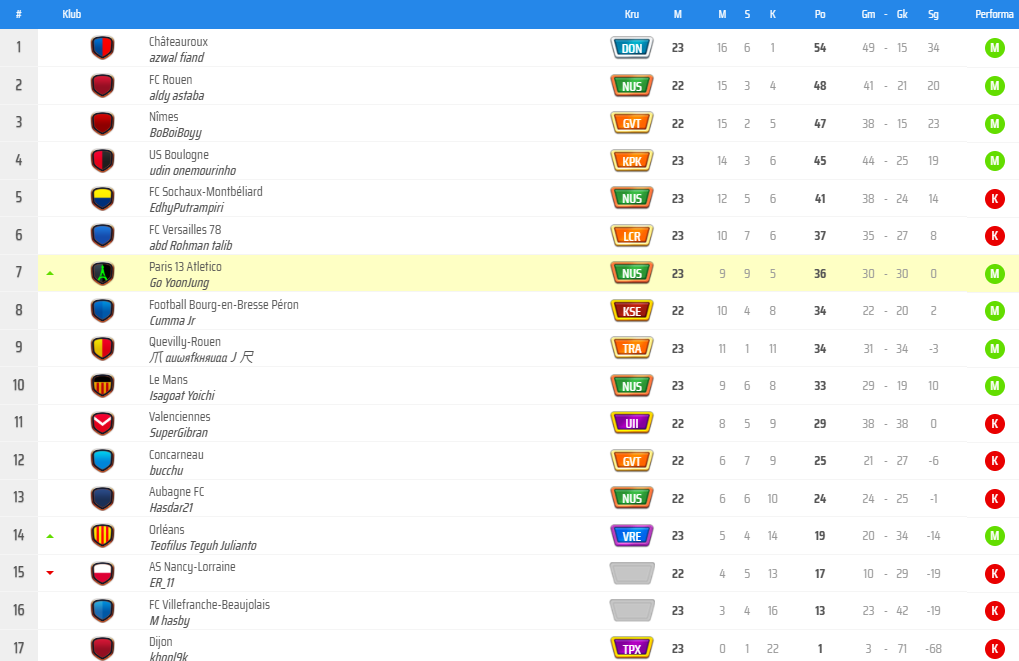1019x661 pixels.
Task: Select the UII crew badge for Valenciennes
Action: 632,424
